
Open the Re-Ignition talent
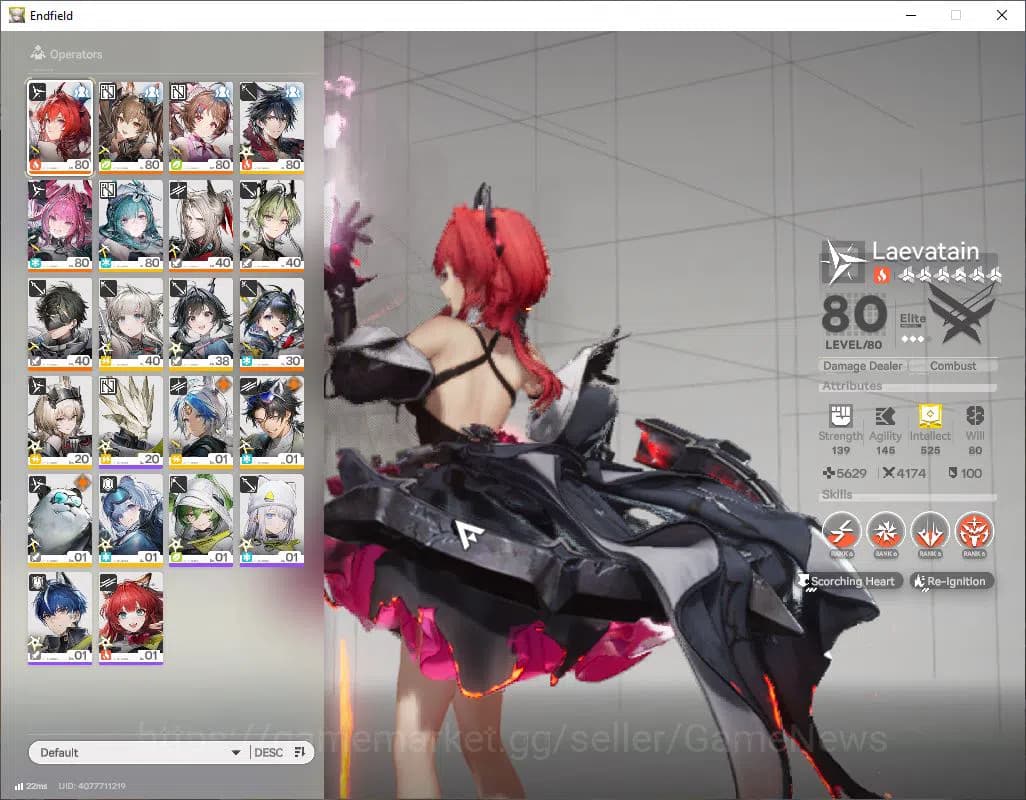(x=951, y=581)
